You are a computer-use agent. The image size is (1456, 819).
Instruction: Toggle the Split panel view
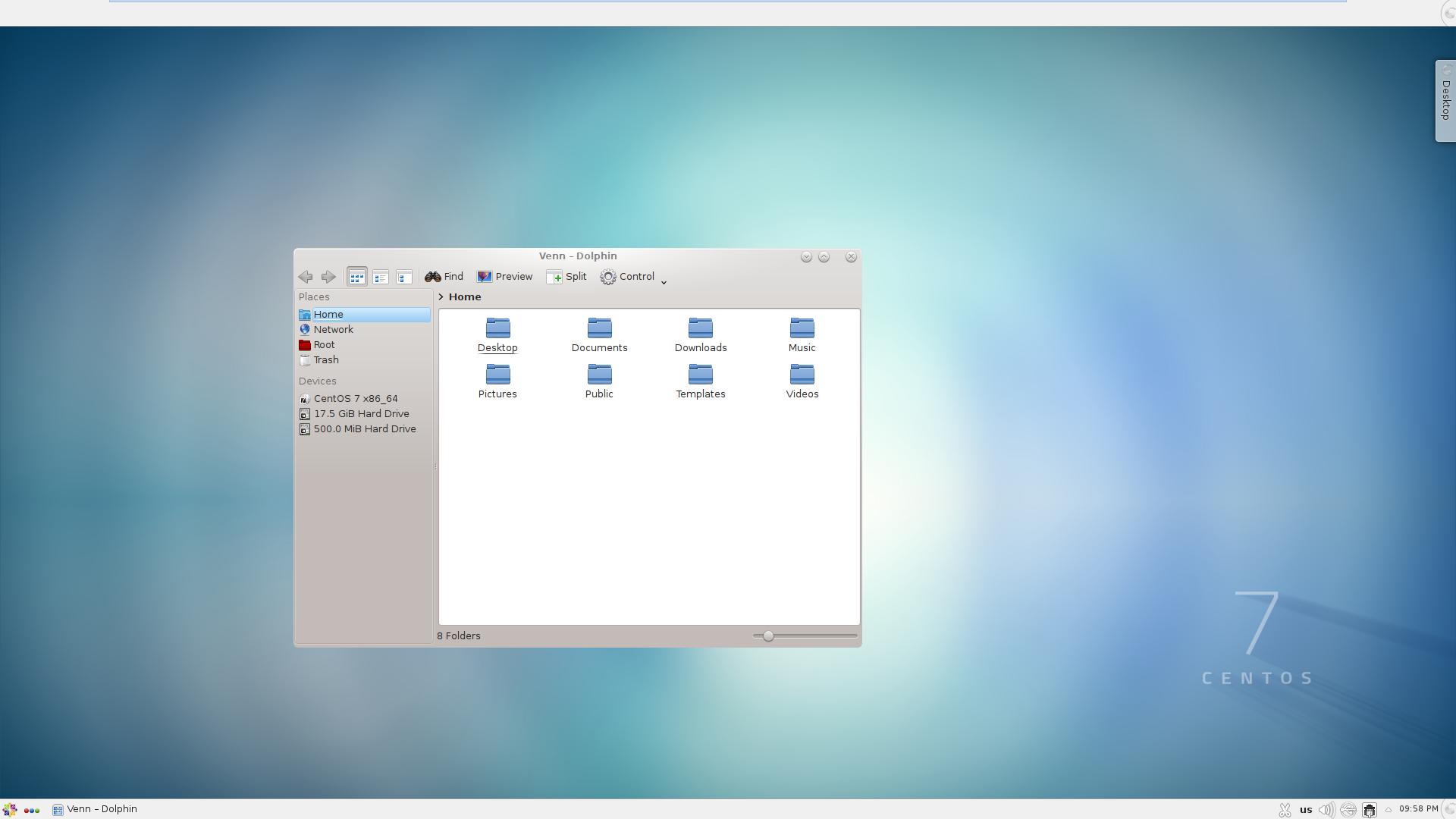[568, 276]
